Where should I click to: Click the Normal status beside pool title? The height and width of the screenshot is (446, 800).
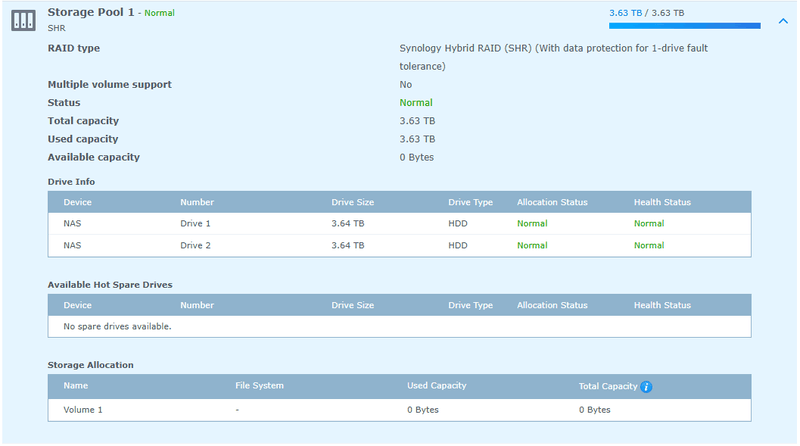[159, 13]
